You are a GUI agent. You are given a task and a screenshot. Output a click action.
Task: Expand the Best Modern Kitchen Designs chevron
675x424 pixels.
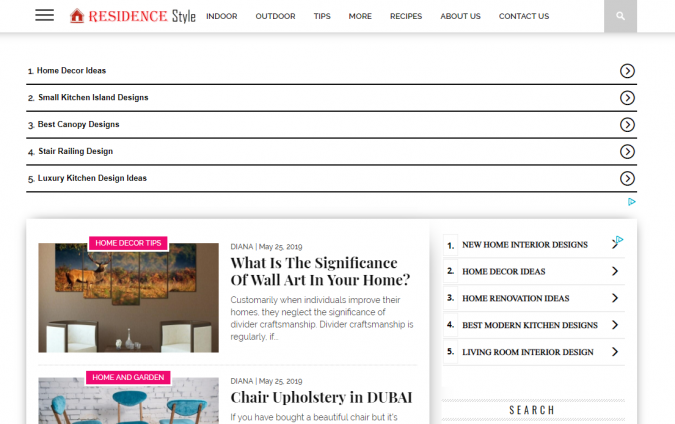(x=615, y=325)
